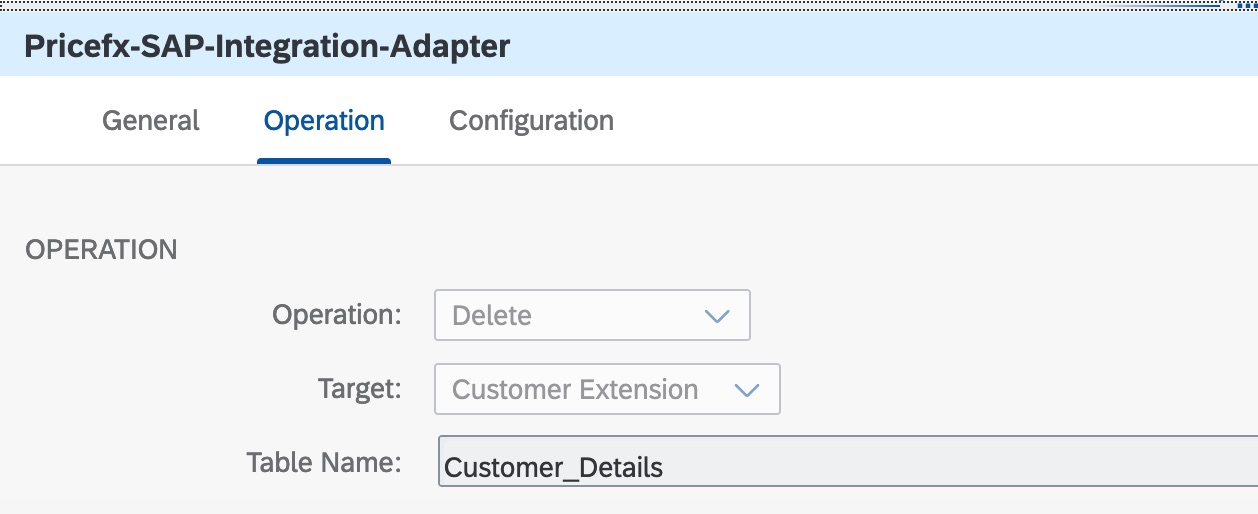Screen dimensions: 1258x514
Task: Select the Operation tab
Action: (x=324, y=121)
